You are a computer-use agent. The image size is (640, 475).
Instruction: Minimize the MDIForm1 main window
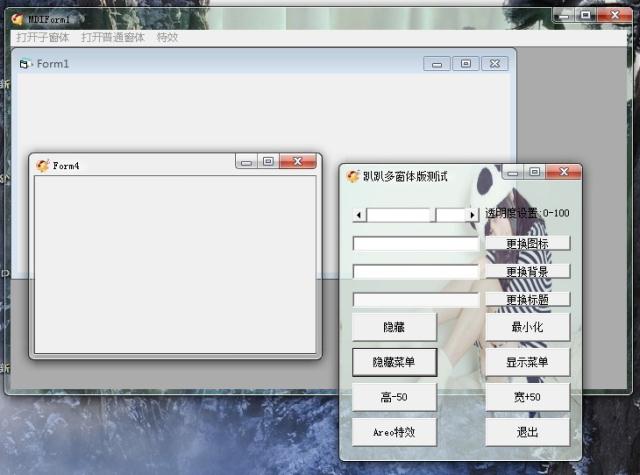[x=564, y=16]
